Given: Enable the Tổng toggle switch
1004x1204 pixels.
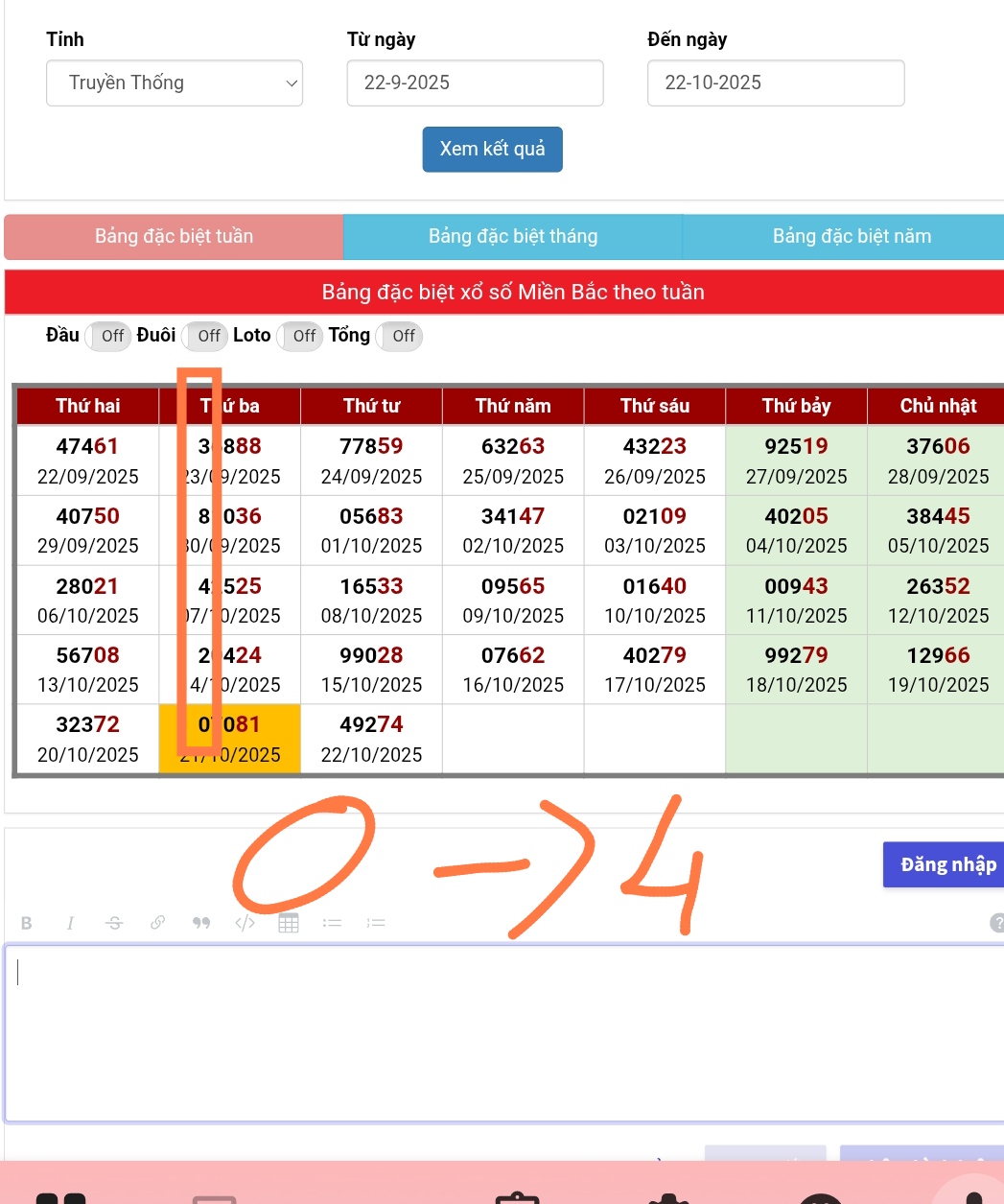Looking at the screenshot, I should [x=399, y=337].
